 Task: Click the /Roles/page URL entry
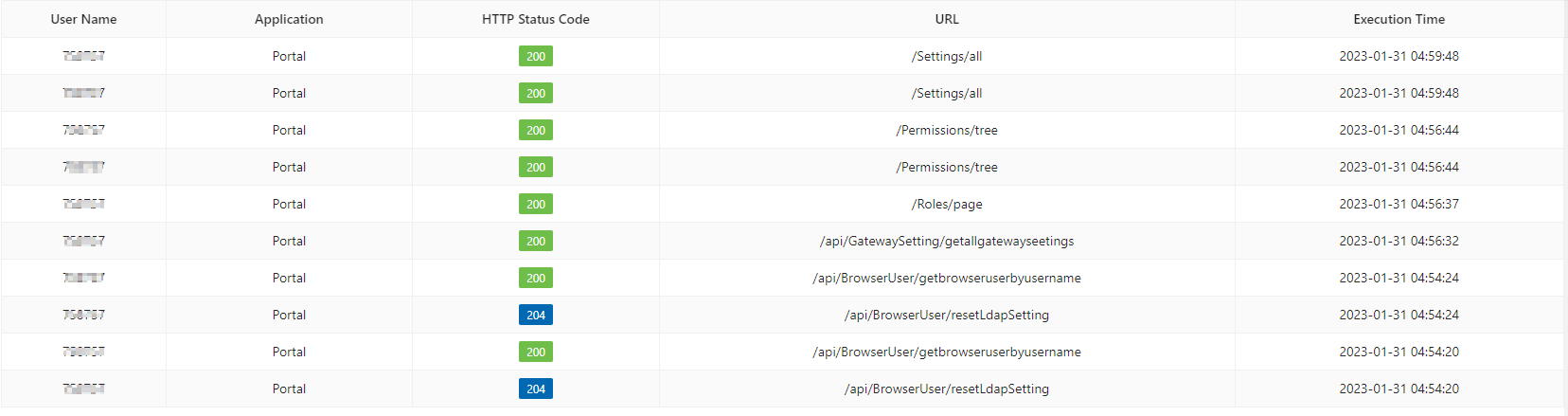[x=947, y=204]
